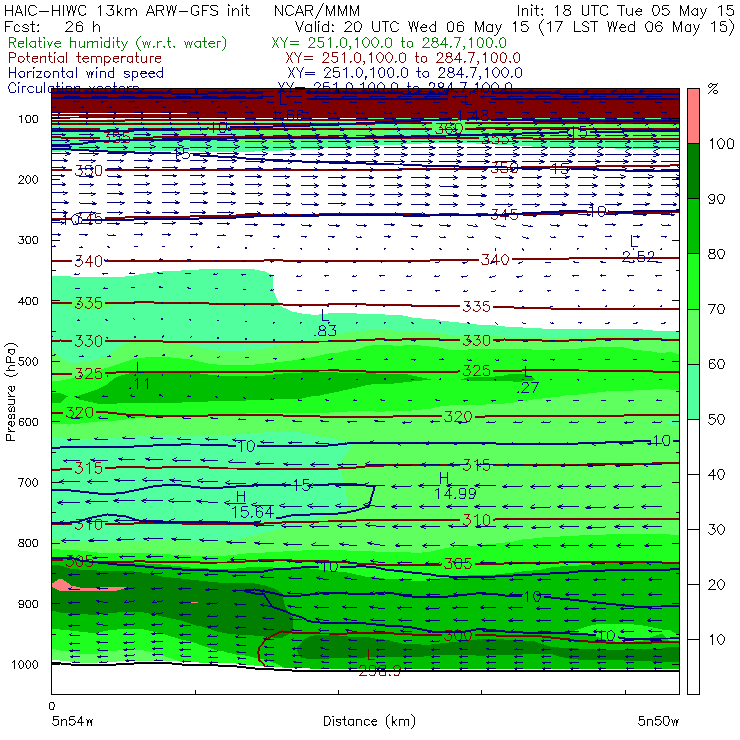Click the colorbar label '90'

pyautogui.click(x=716, y=199)
